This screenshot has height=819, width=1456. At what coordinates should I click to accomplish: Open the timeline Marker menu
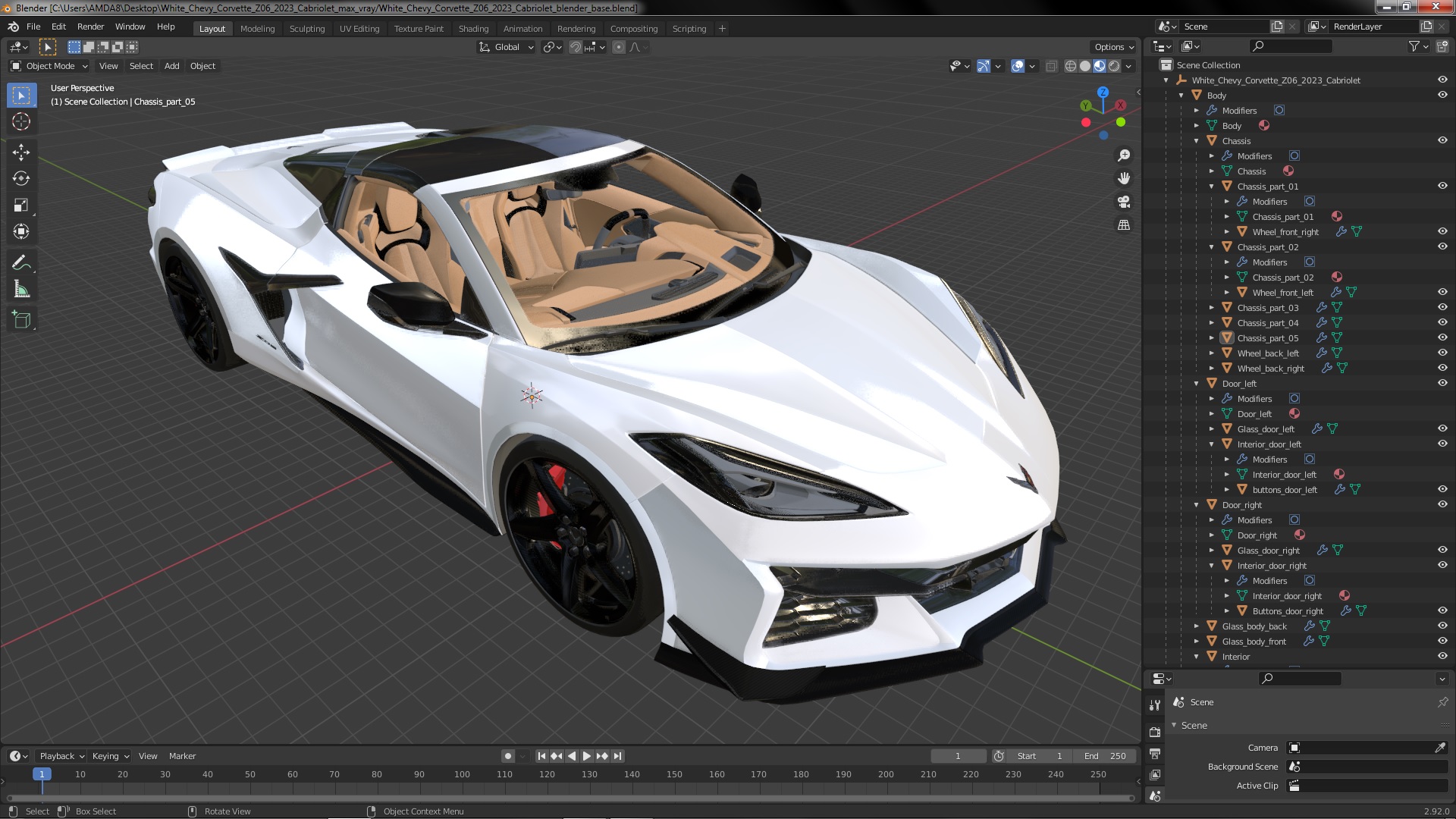tap(182, 756)
